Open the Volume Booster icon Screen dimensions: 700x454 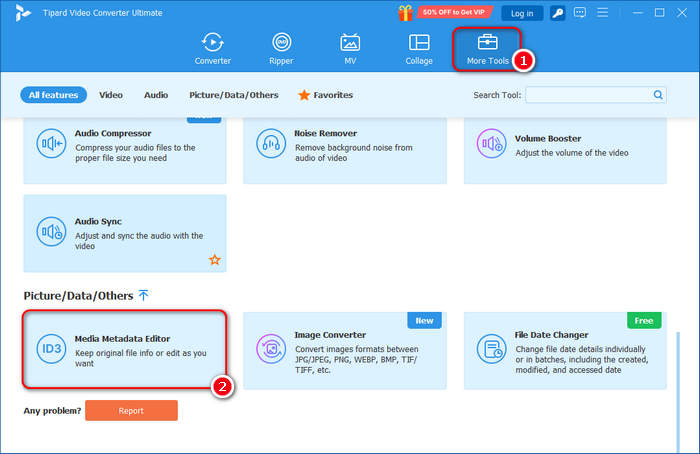tap(491, 143)
